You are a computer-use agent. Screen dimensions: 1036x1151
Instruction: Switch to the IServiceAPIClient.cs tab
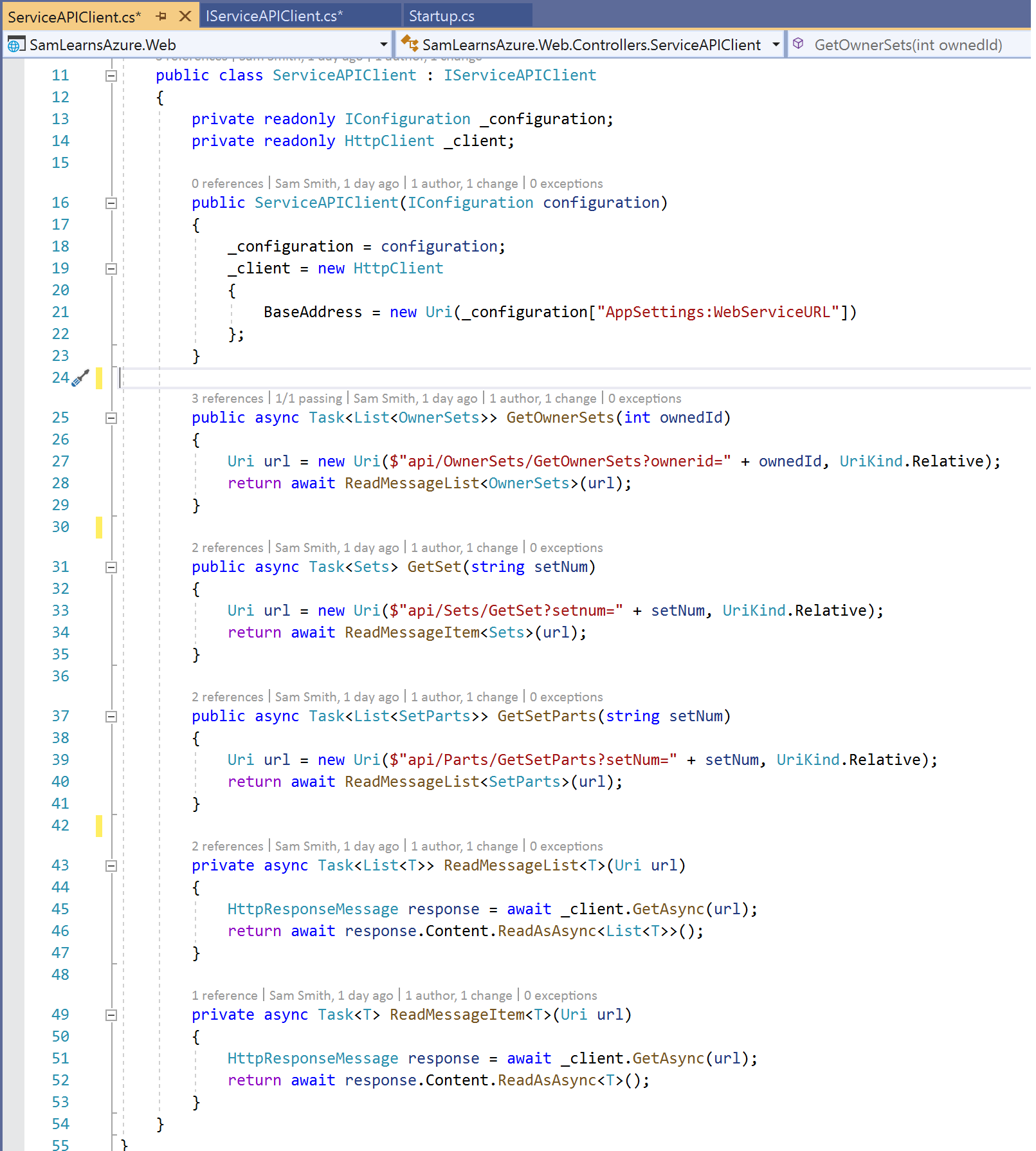coord(274,16)
